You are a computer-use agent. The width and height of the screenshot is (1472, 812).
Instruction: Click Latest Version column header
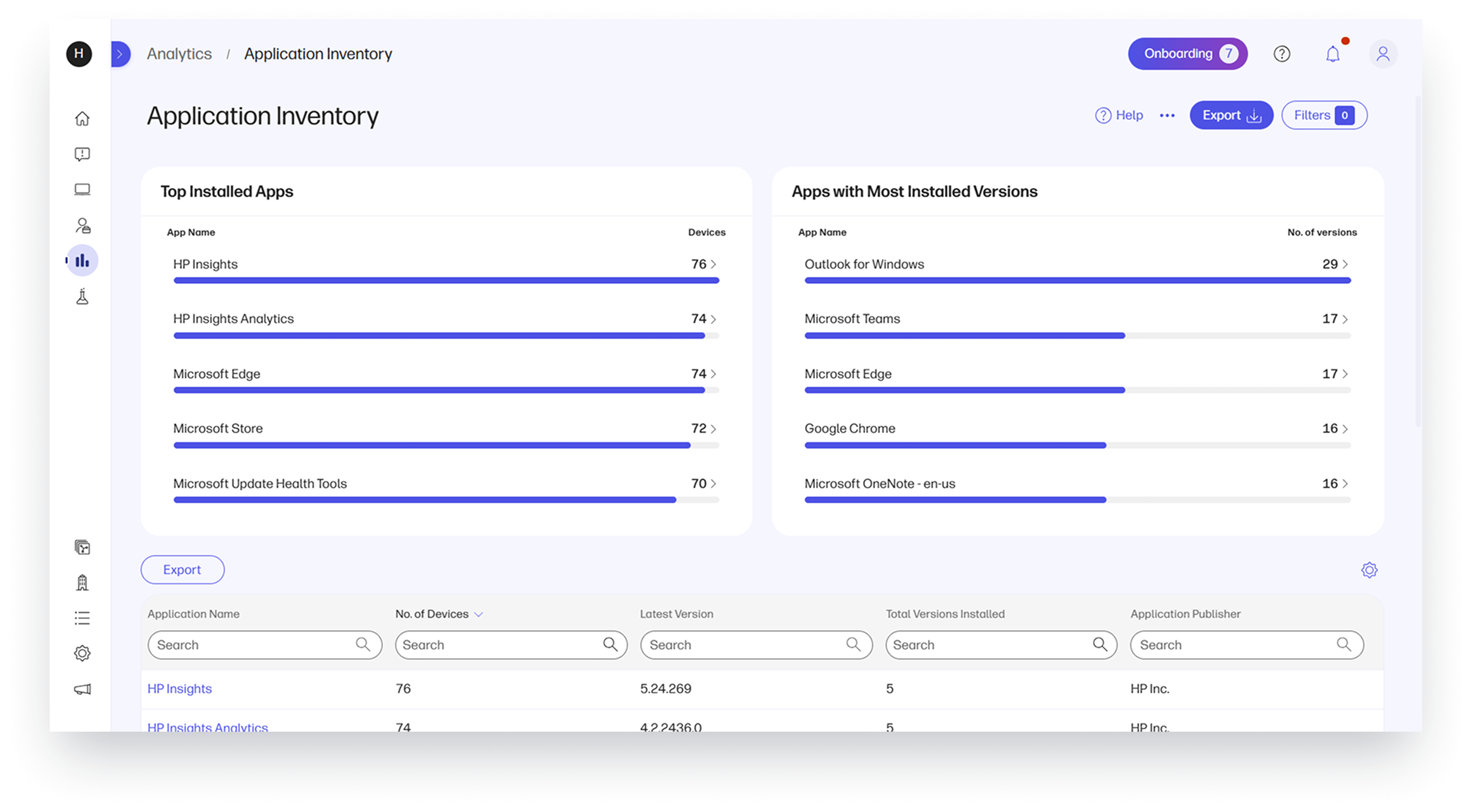(x=676, y=614)
